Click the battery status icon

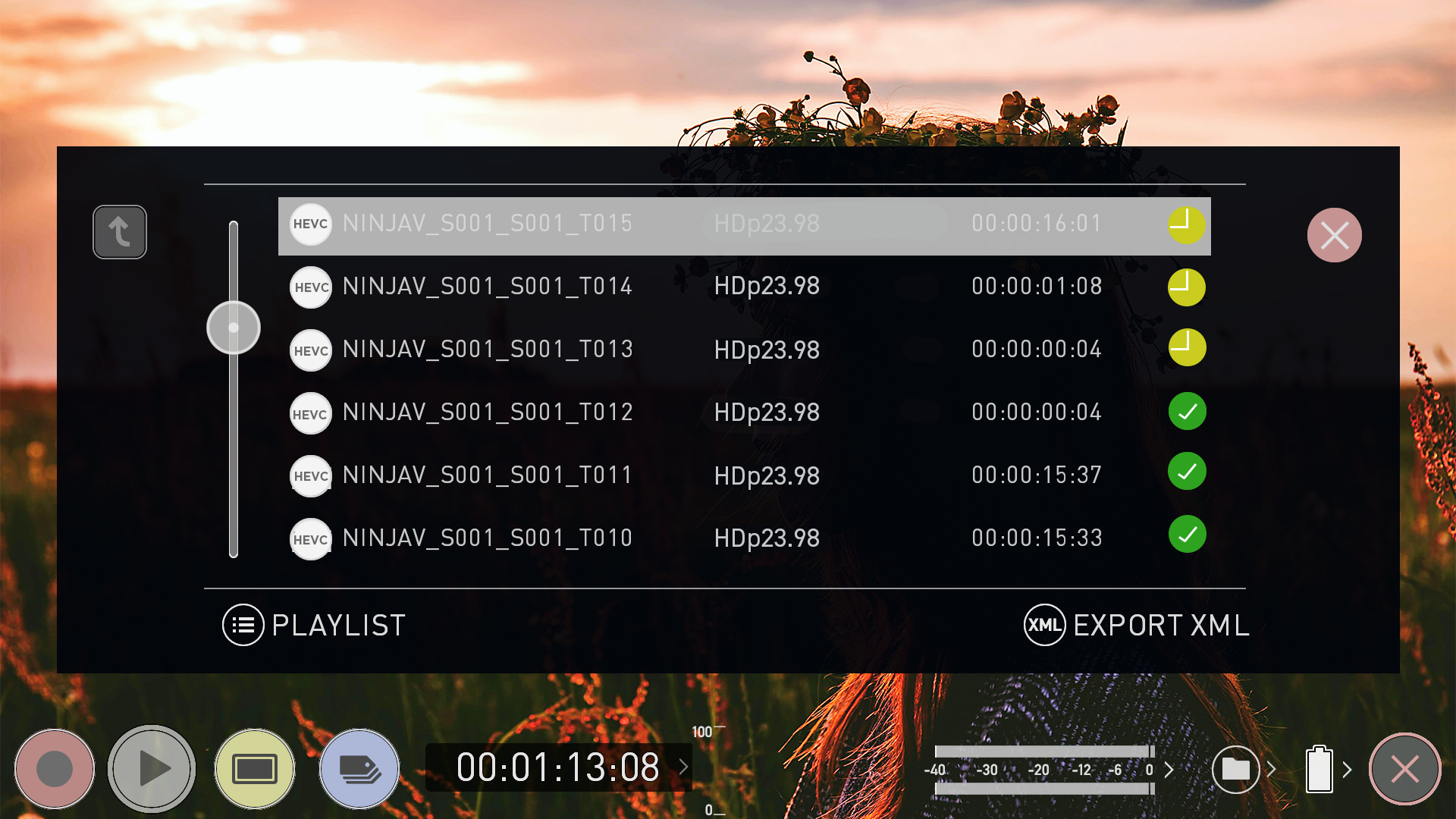click(1319, 770)
